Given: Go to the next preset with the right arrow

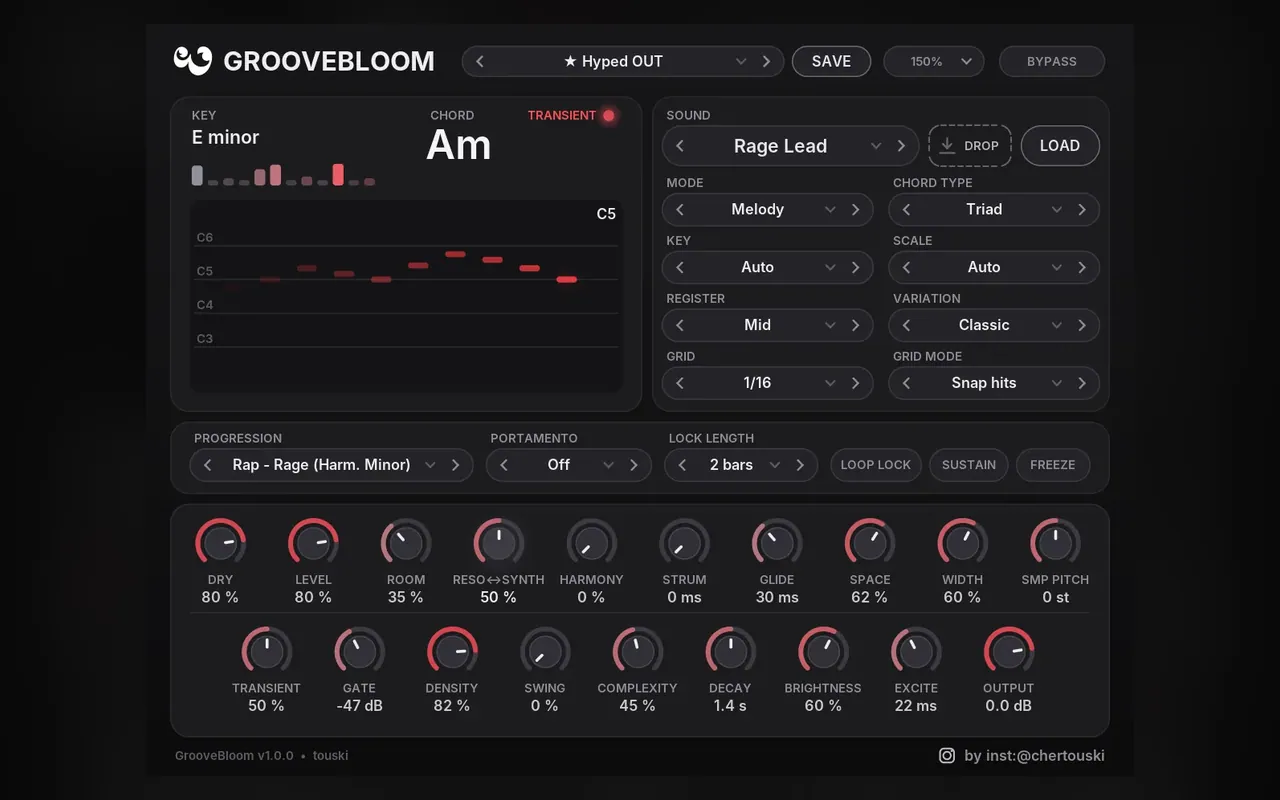Looking at the screenshot, I should (767, 61).
